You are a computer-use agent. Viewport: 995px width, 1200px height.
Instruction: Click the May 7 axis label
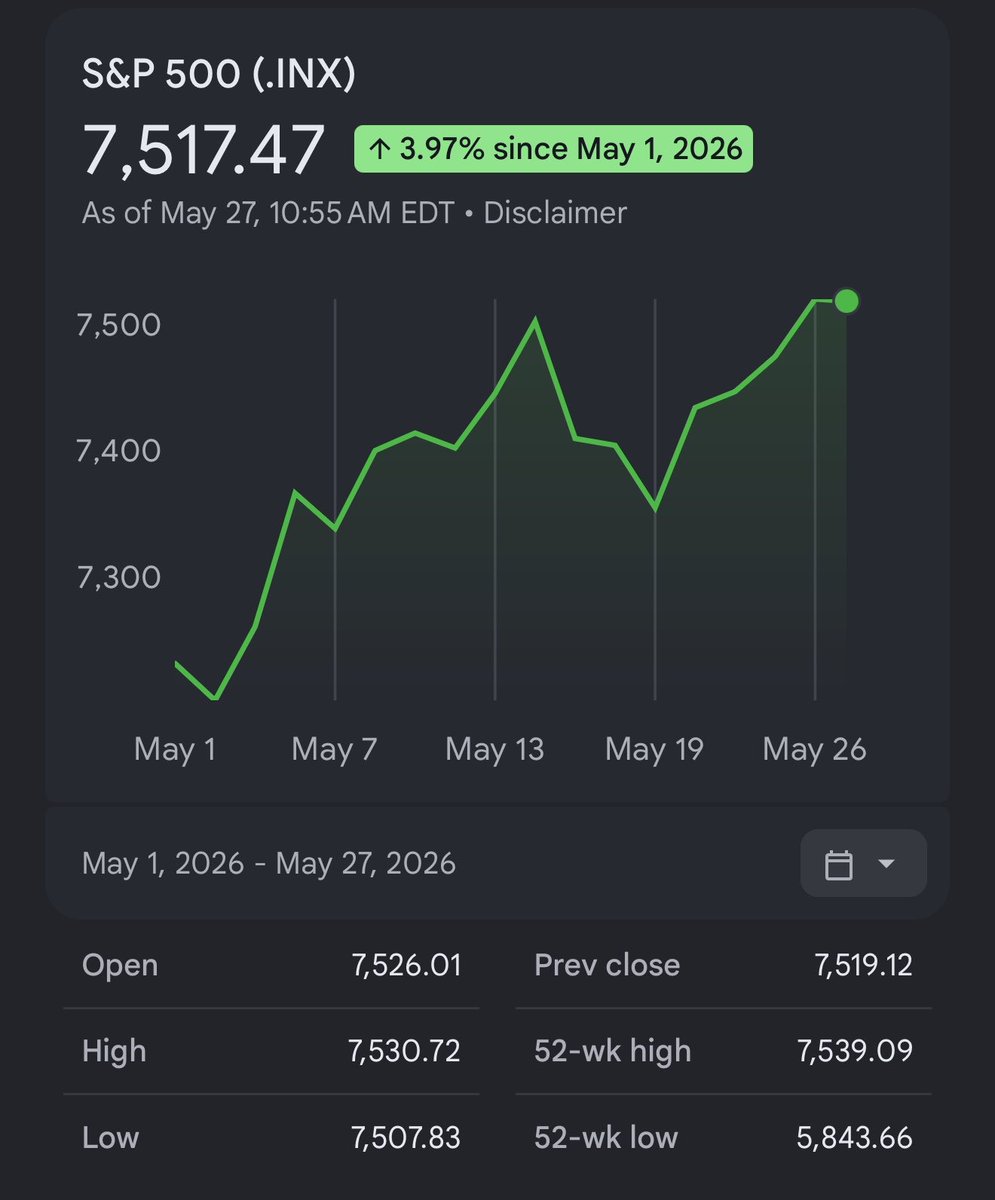coord(334,749)
